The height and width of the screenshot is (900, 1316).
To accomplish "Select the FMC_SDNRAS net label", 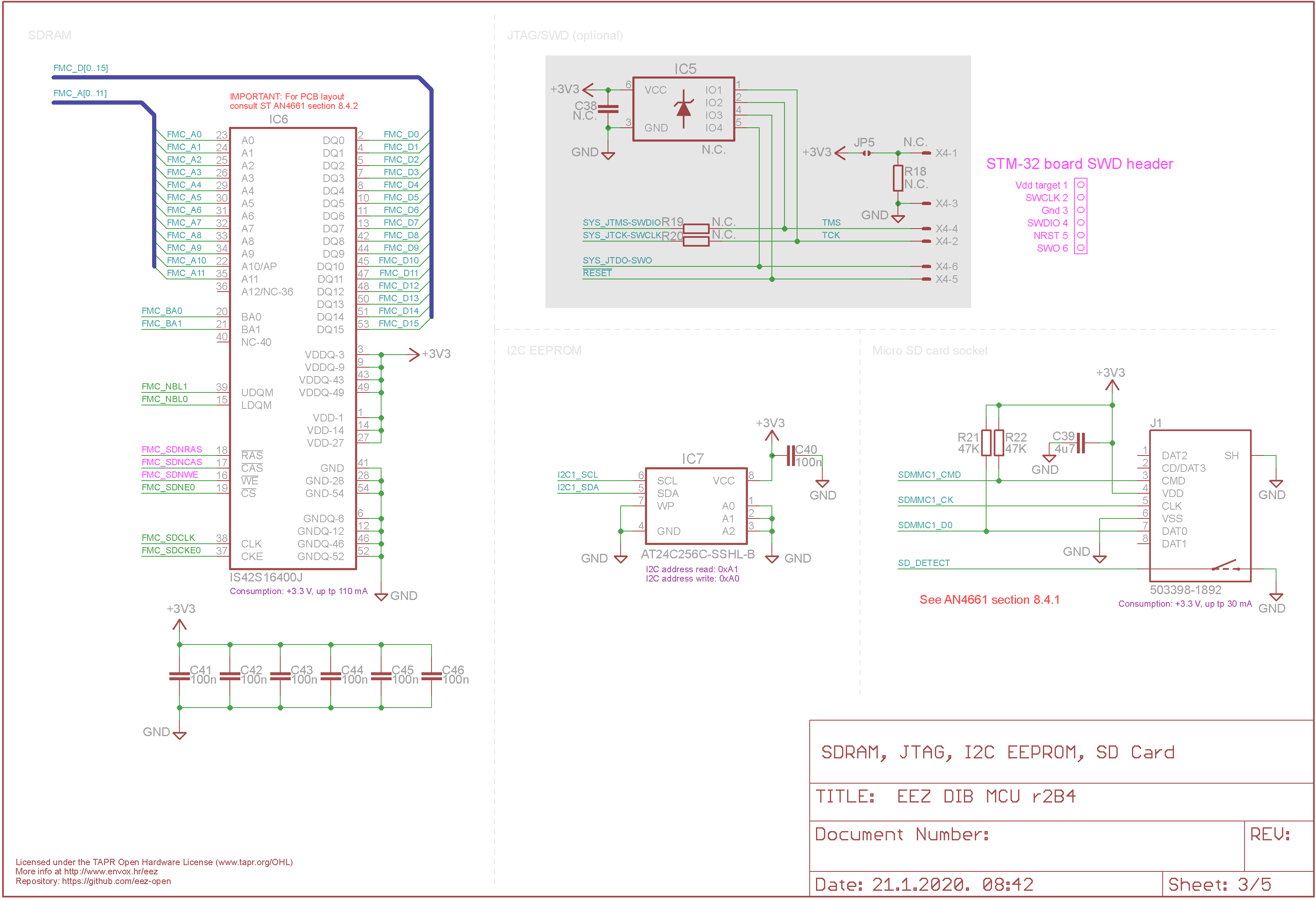I will 171,449.
